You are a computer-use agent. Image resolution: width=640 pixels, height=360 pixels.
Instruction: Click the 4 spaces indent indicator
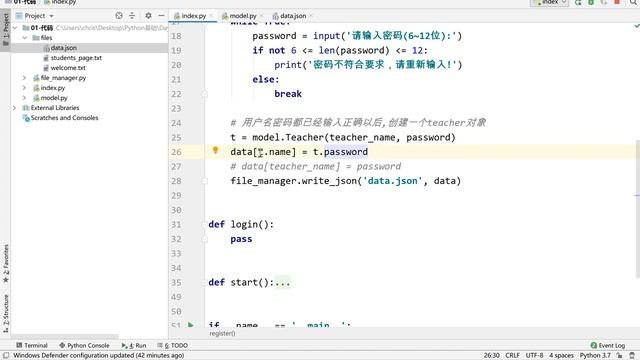pyautogui.click(x=561, y=356)
